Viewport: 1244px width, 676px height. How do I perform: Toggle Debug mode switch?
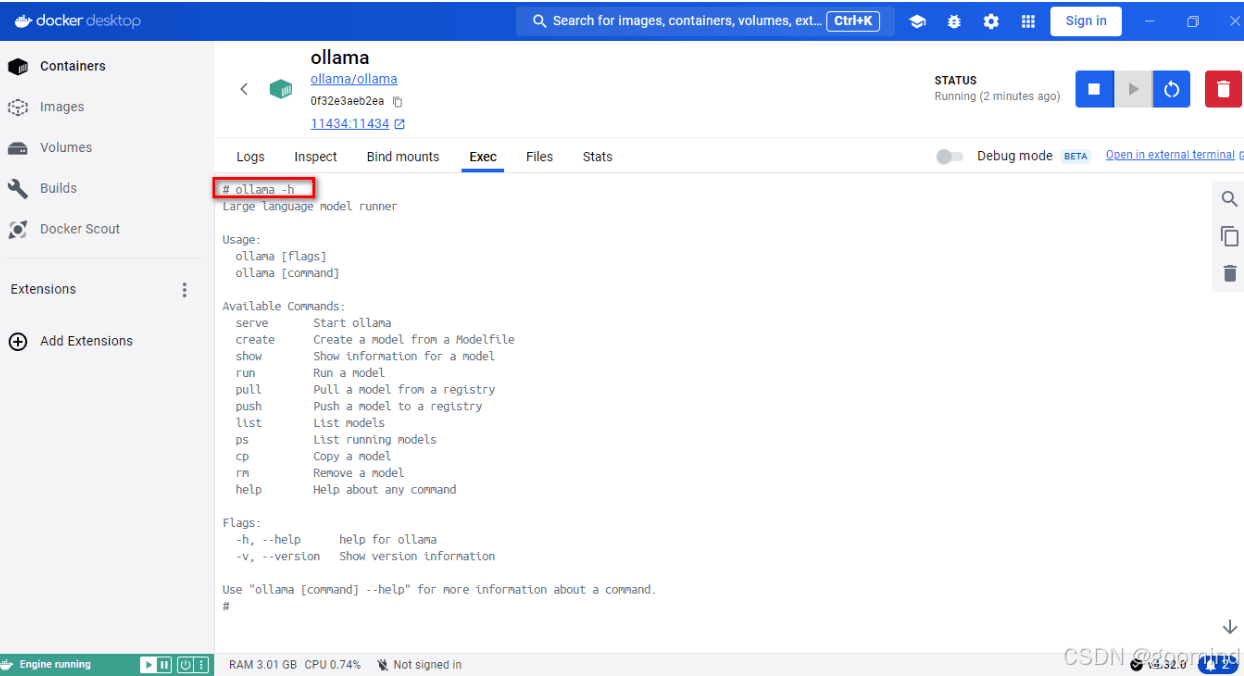(x=950, y=156)
